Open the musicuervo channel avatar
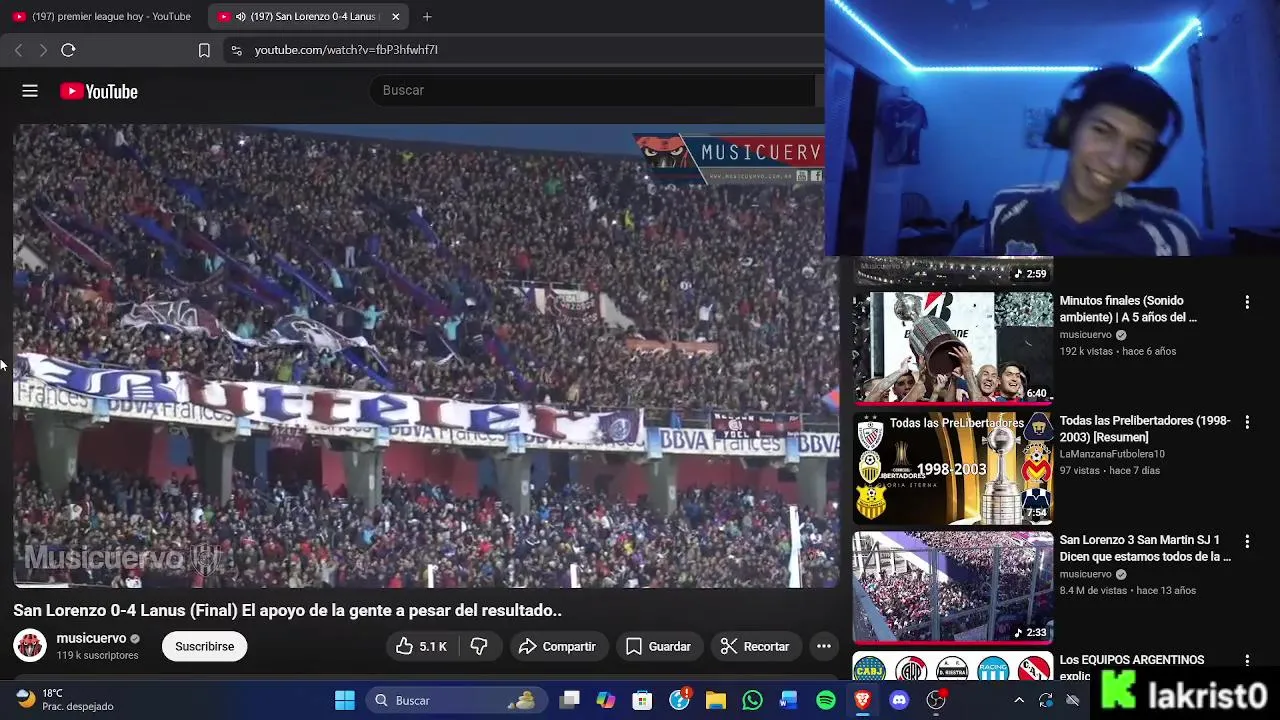The height and width of the screenshot is (720, 1280). 30,646
